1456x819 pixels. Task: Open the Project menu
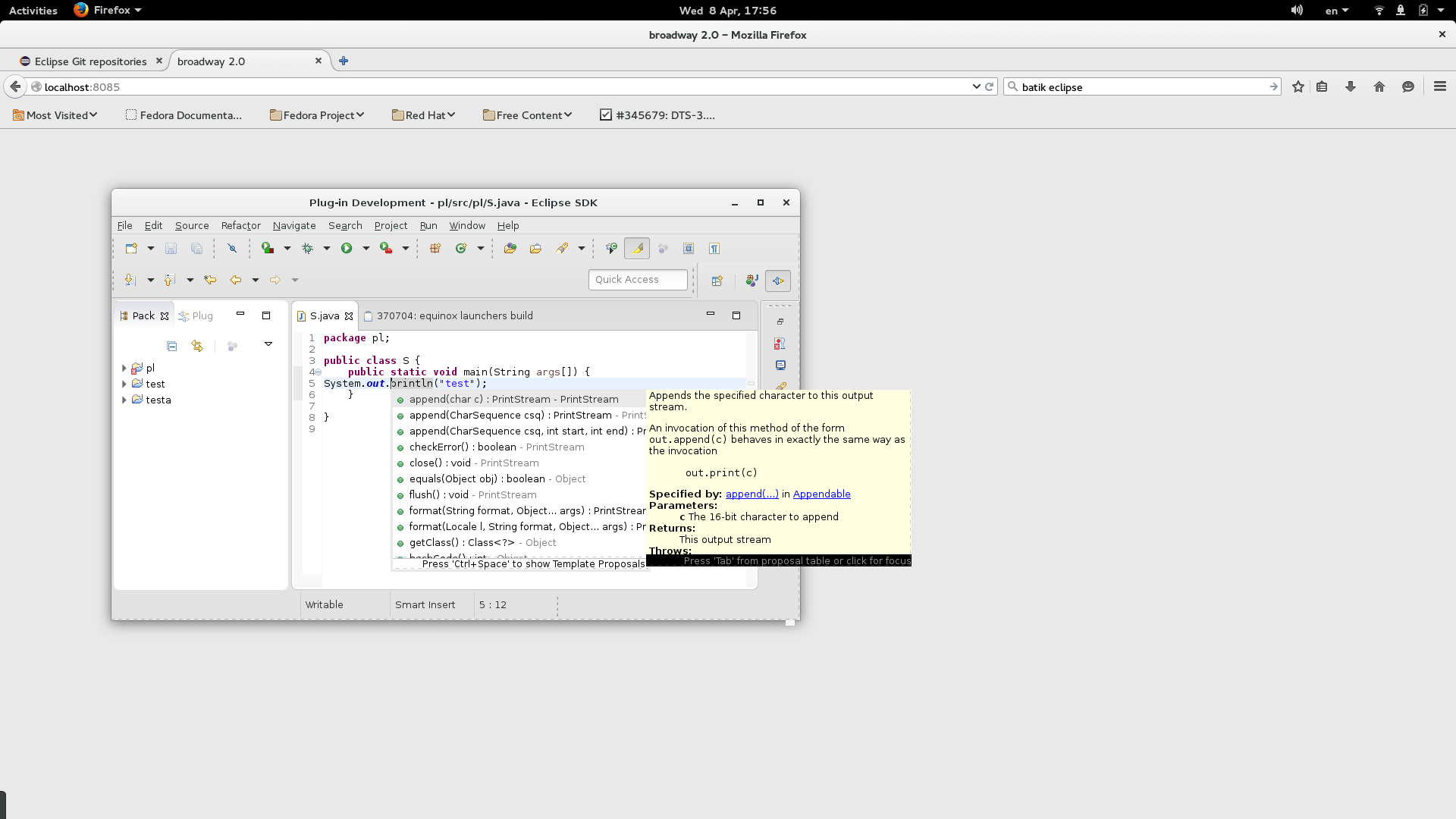point(391,225)
